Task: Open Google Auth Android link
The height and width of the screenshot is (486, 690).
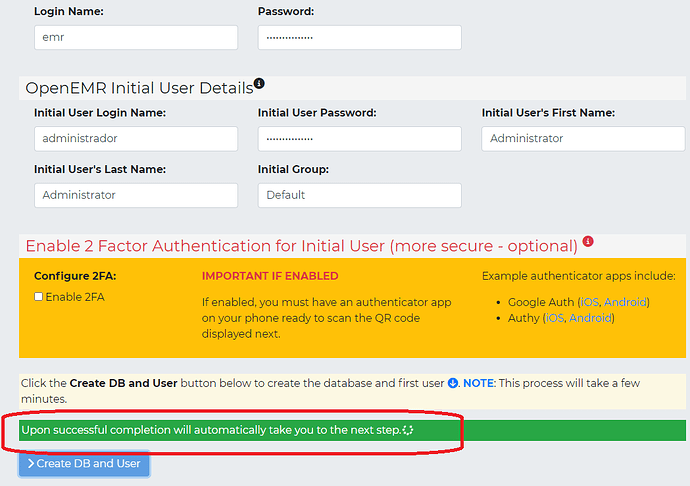Action: [624, 302]
